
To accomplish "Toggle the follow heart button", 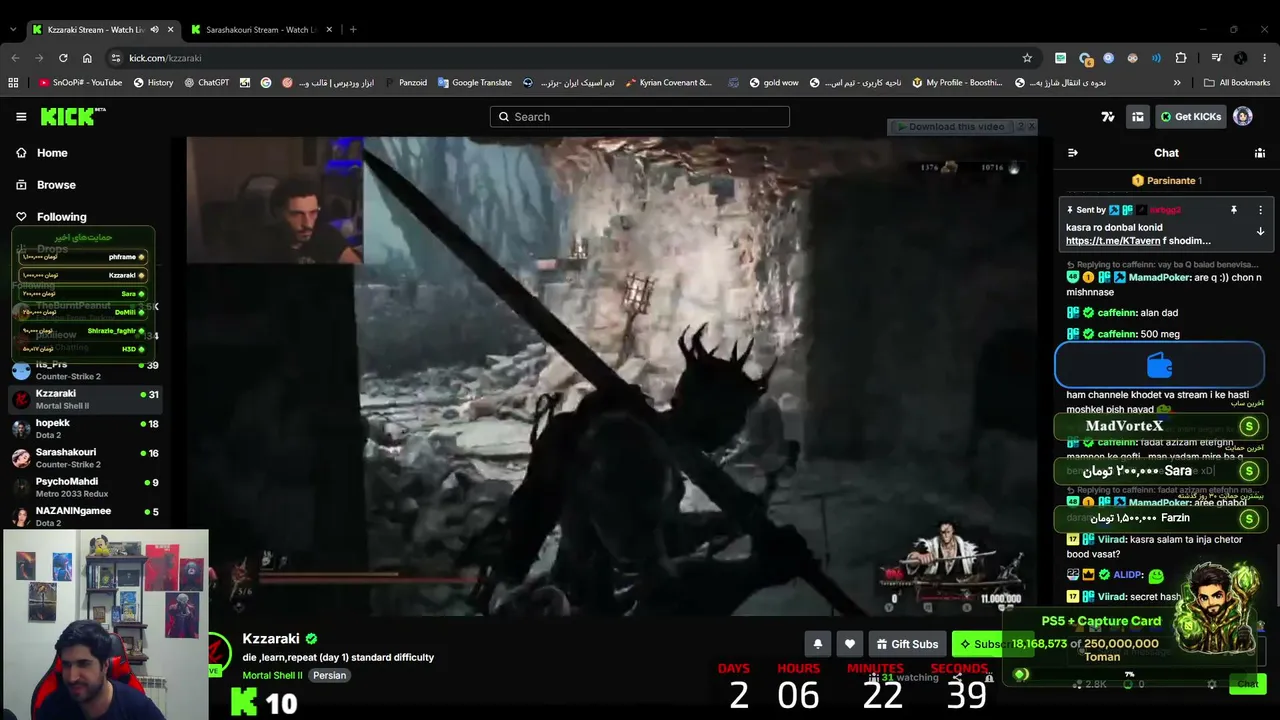I will coord(850,644).
